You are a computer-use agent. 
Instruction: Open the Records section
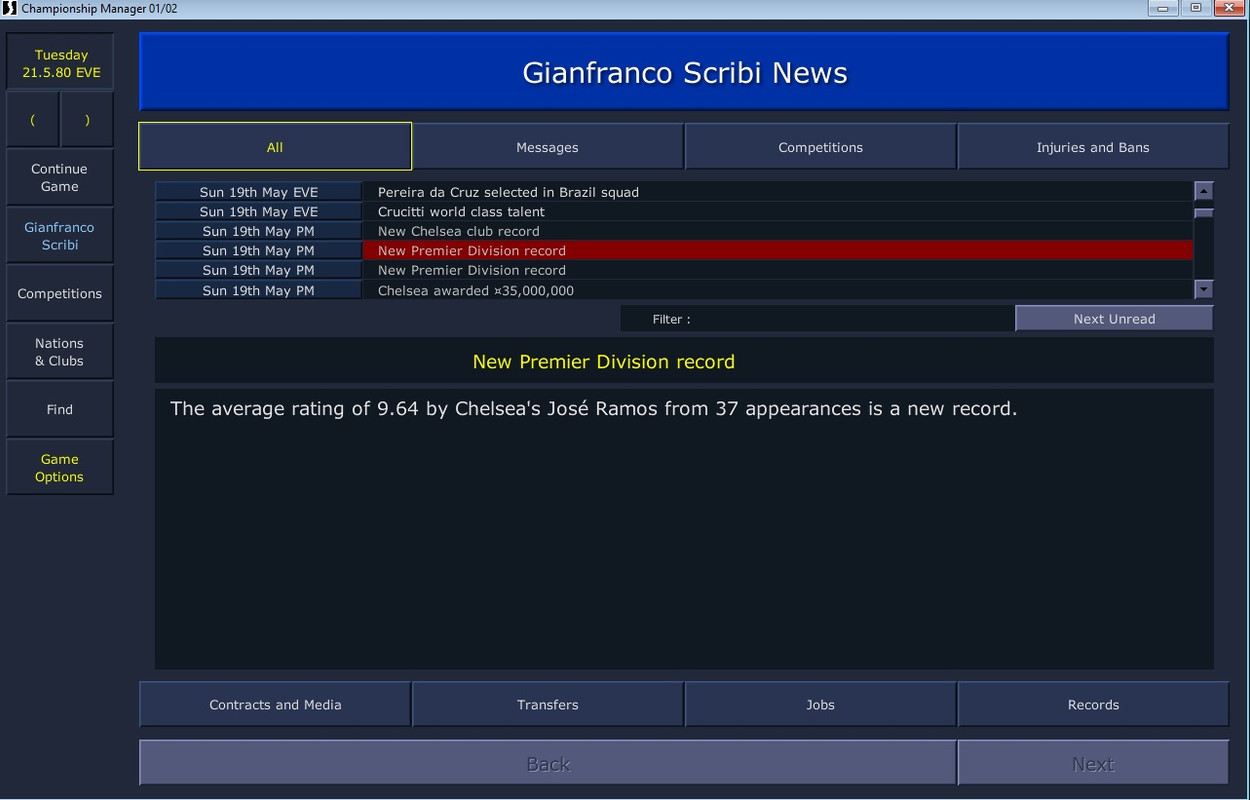(x=1093, y=705)
